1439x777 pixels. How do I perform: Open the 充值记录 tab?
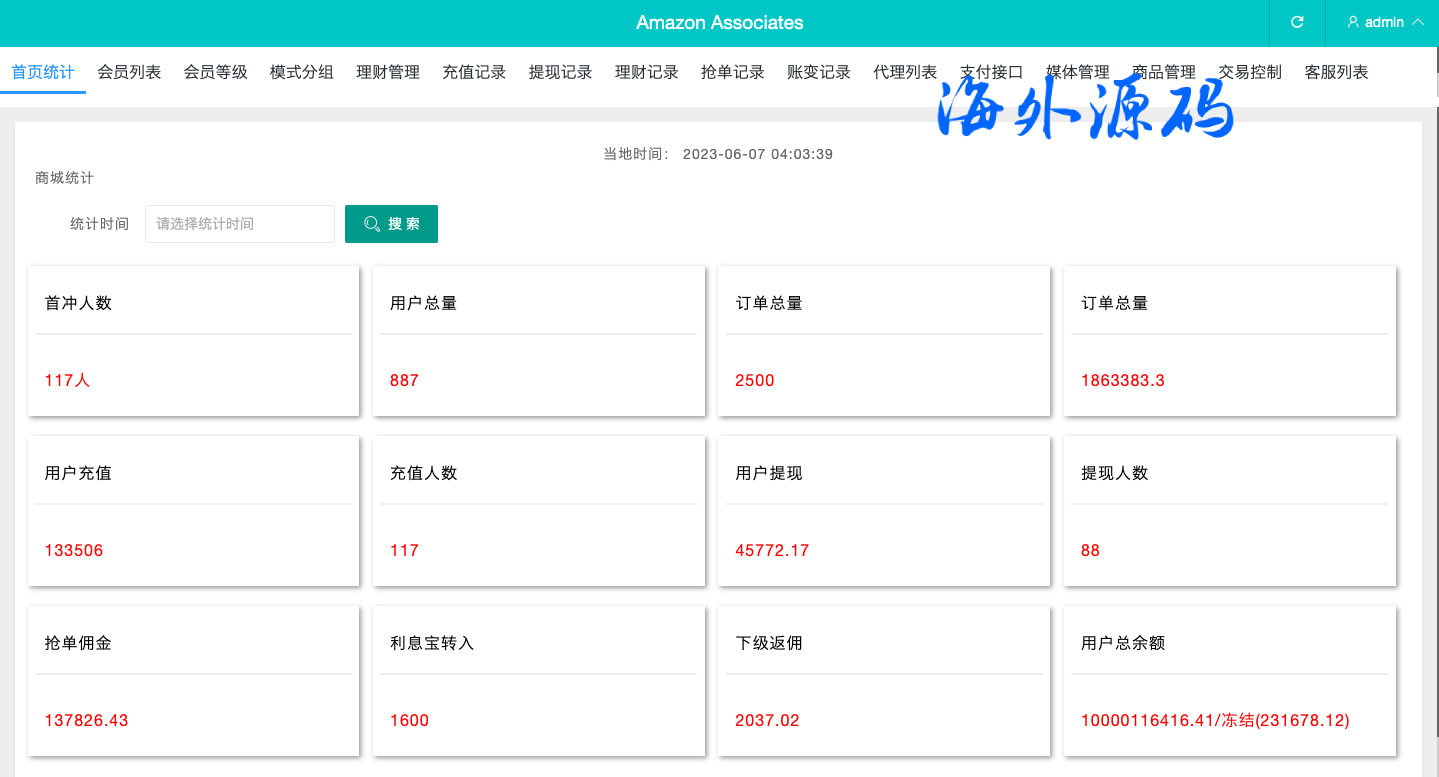click(x=474, y=72)
